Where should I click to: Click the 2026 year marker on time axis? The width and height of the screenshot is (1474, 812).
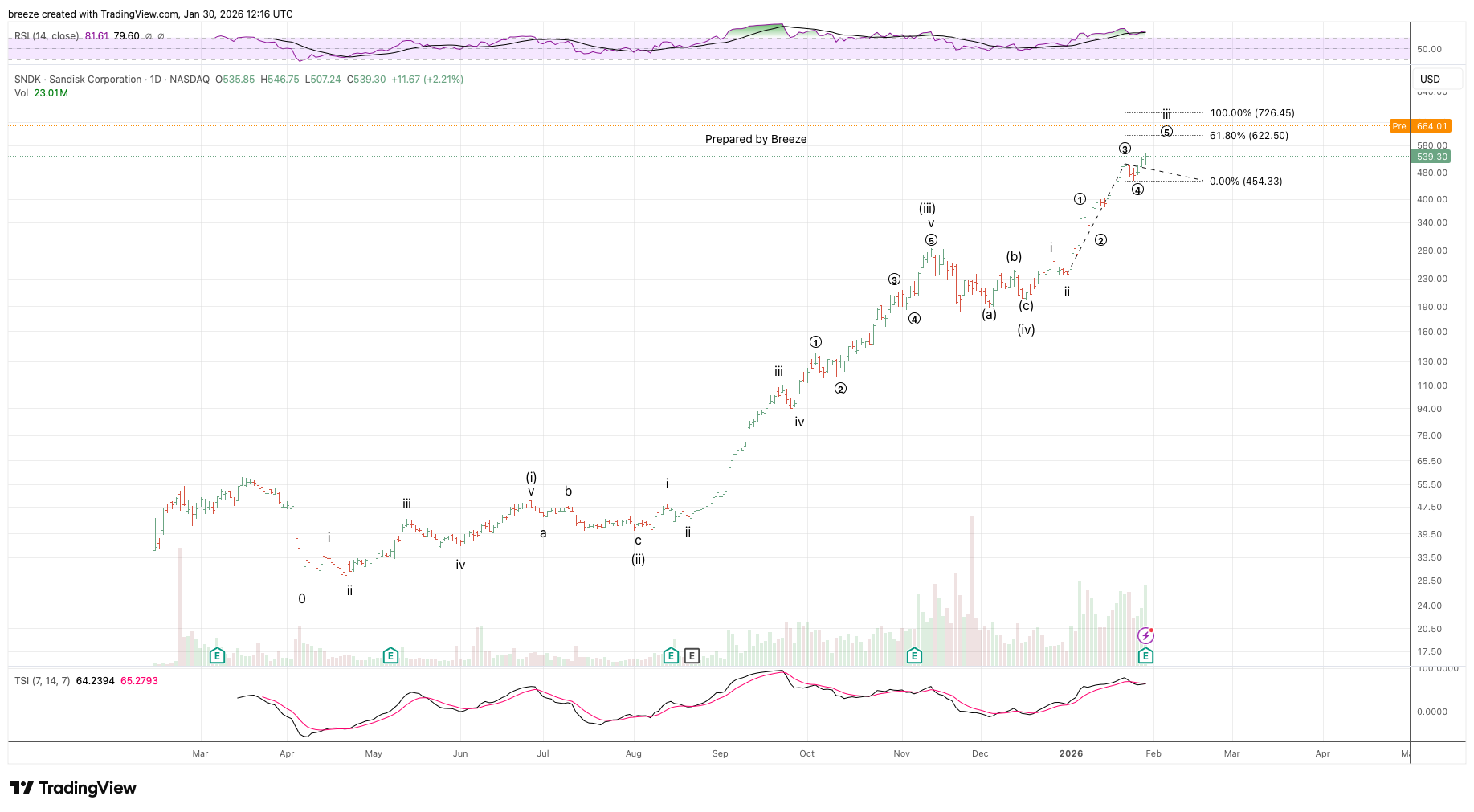click(1071, 753)
